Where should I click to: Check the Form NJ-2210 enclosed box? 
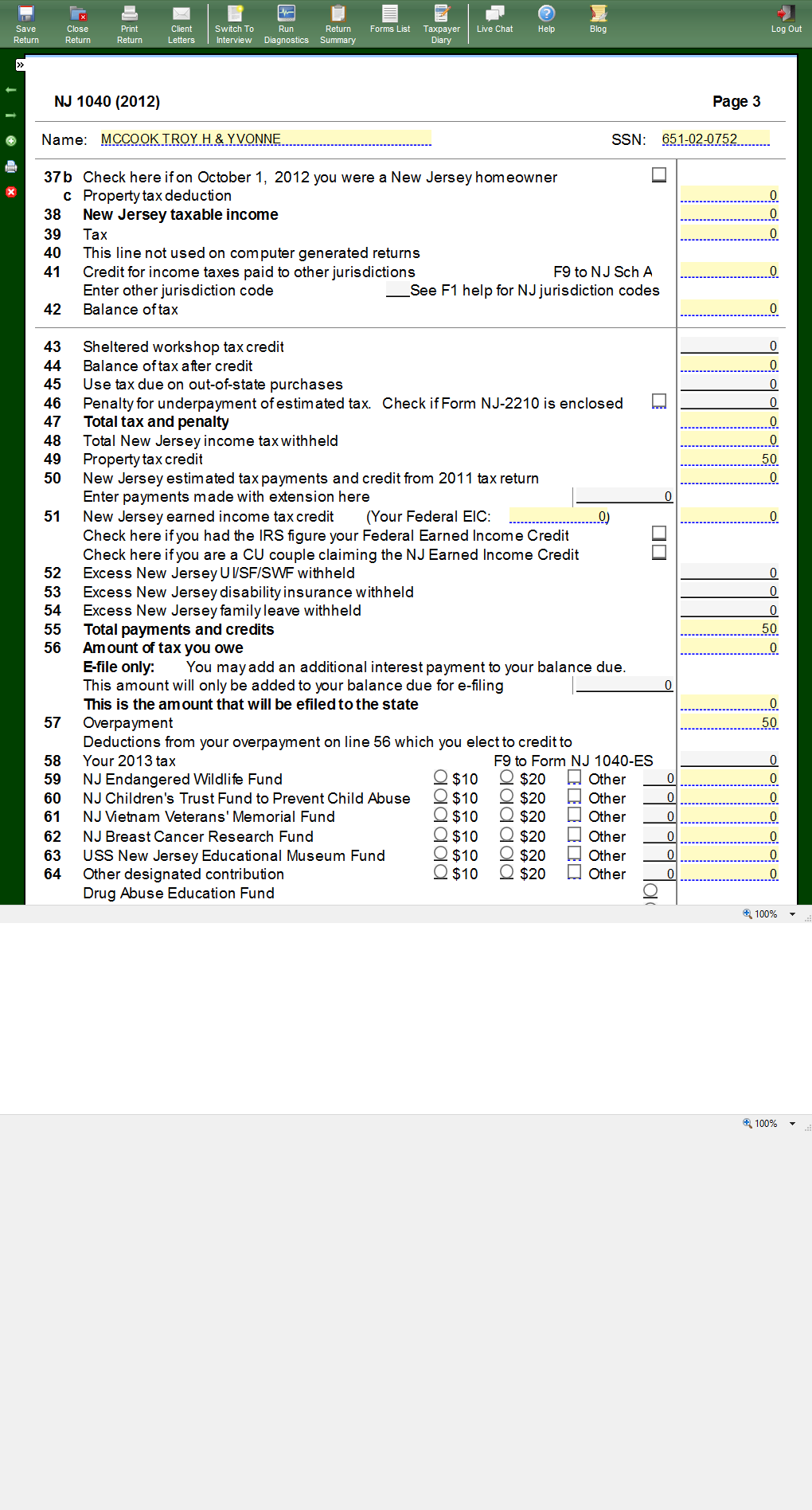pyautogui.click(x=659, y=401)
